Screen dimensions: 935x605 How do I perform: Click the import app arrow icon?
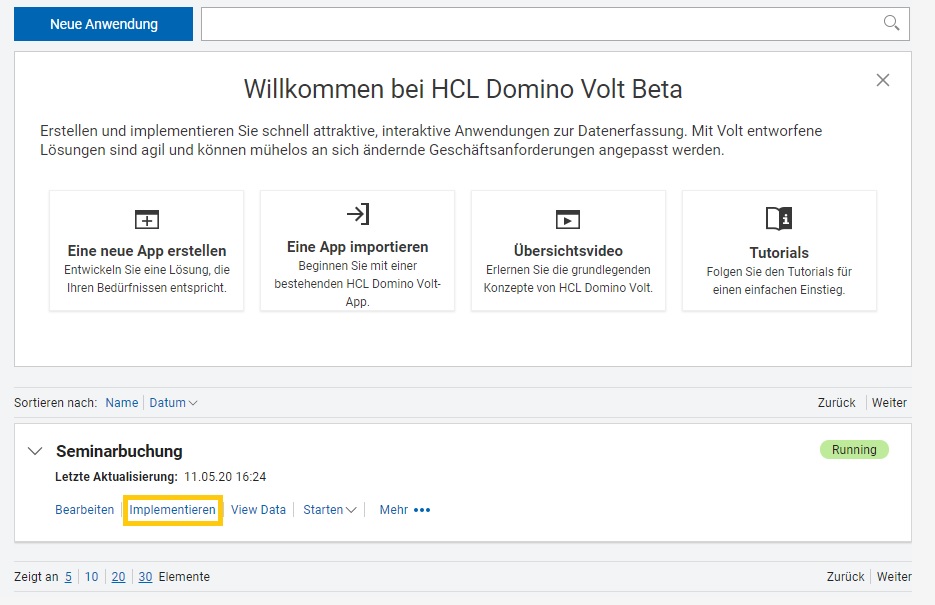point(358,214)
